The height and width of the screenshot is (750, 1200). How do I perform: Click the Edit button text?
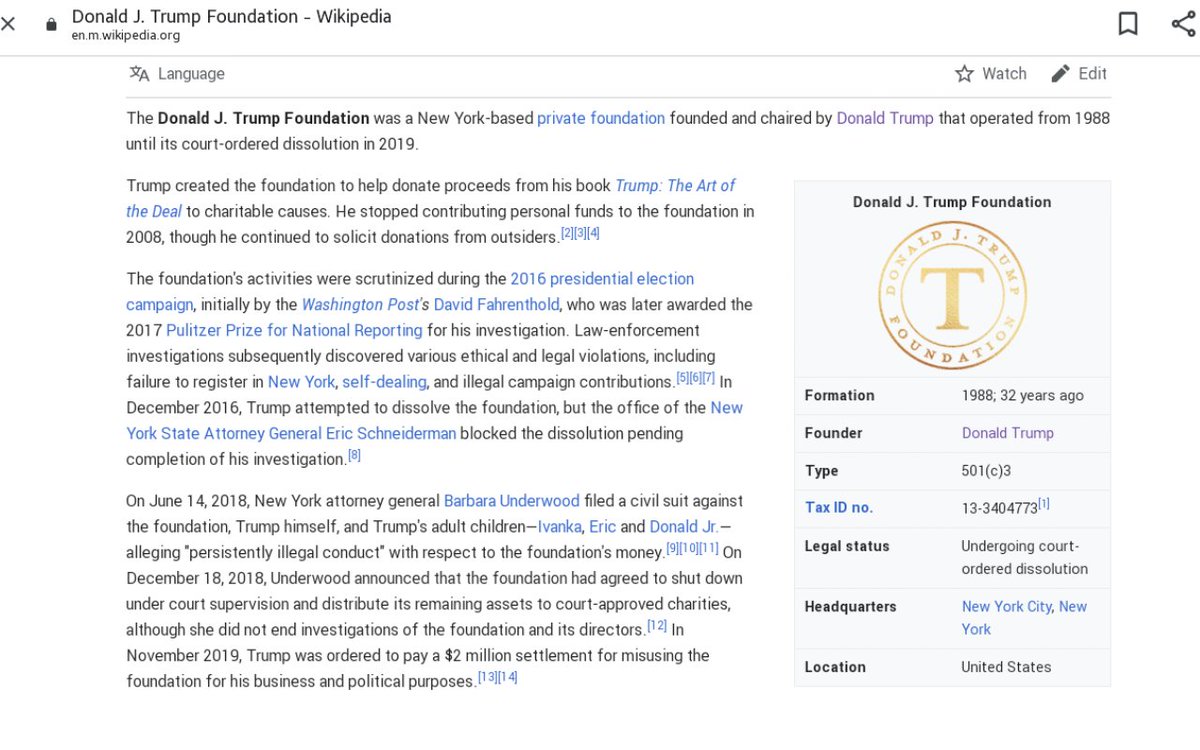click(x=1092, y=73)
